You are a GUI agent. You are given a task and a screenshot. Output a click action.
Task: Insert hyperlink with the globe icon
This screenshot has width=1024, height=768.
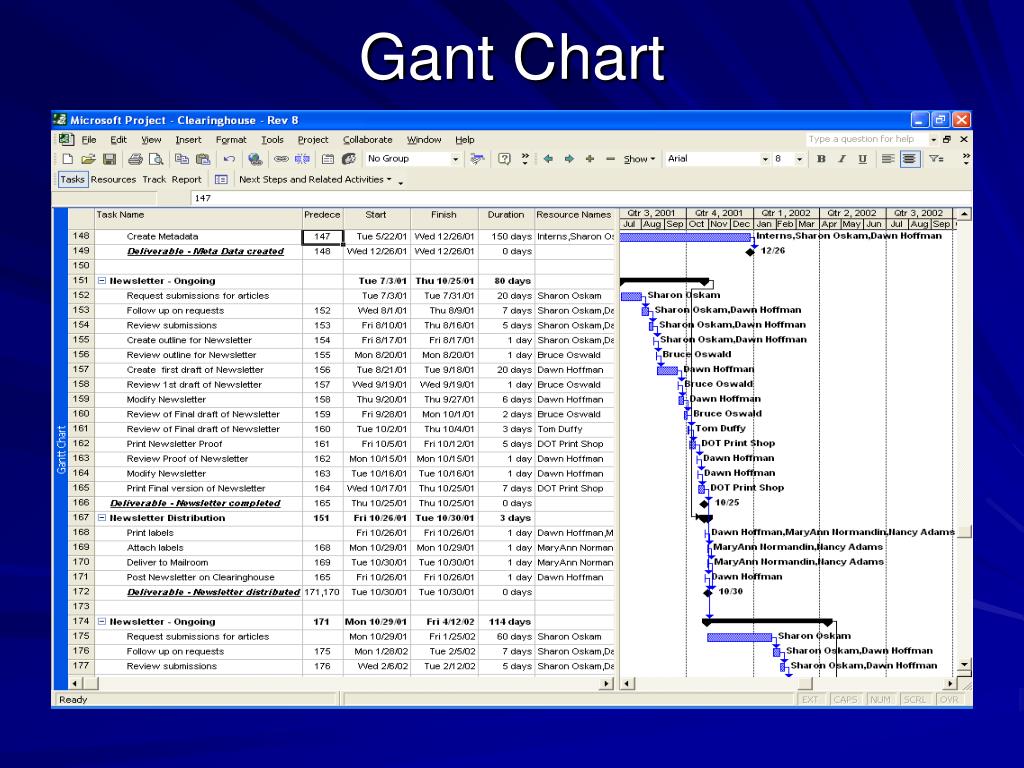tap(255, 159)
